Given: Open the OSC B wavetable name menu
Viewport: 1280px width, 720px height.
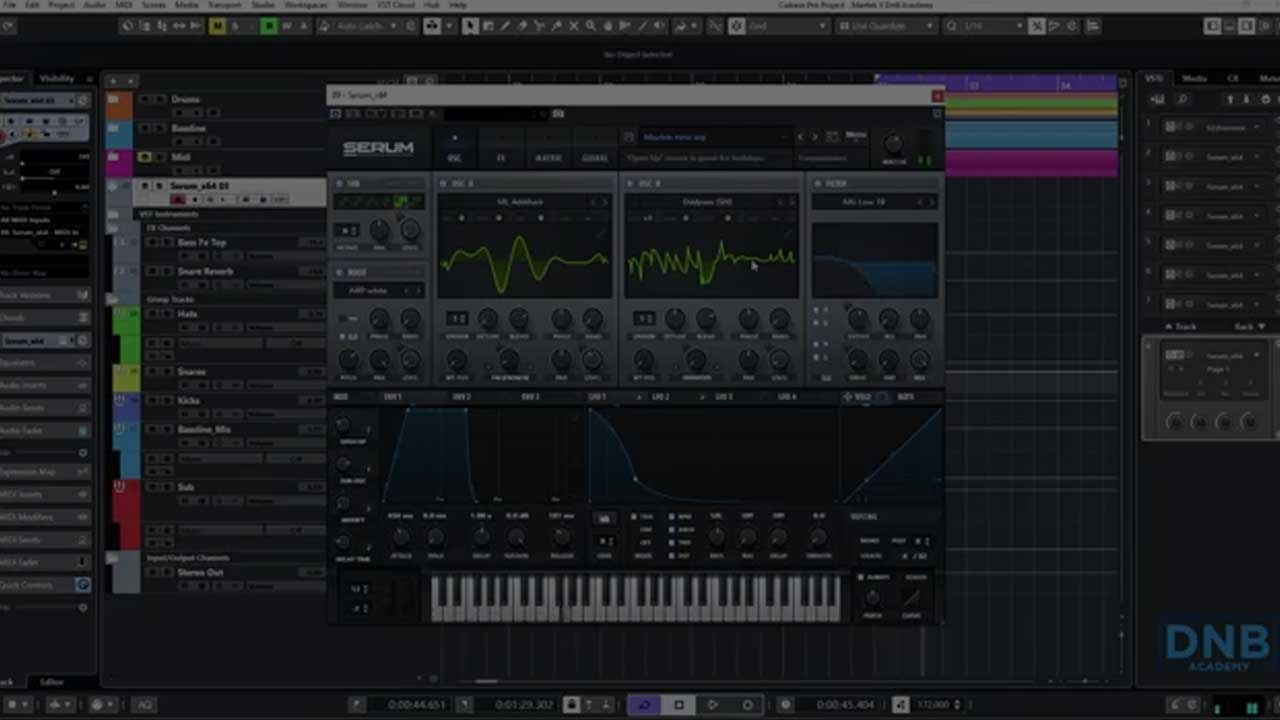Looking at the screenshot, I should (x=707, y=202).
